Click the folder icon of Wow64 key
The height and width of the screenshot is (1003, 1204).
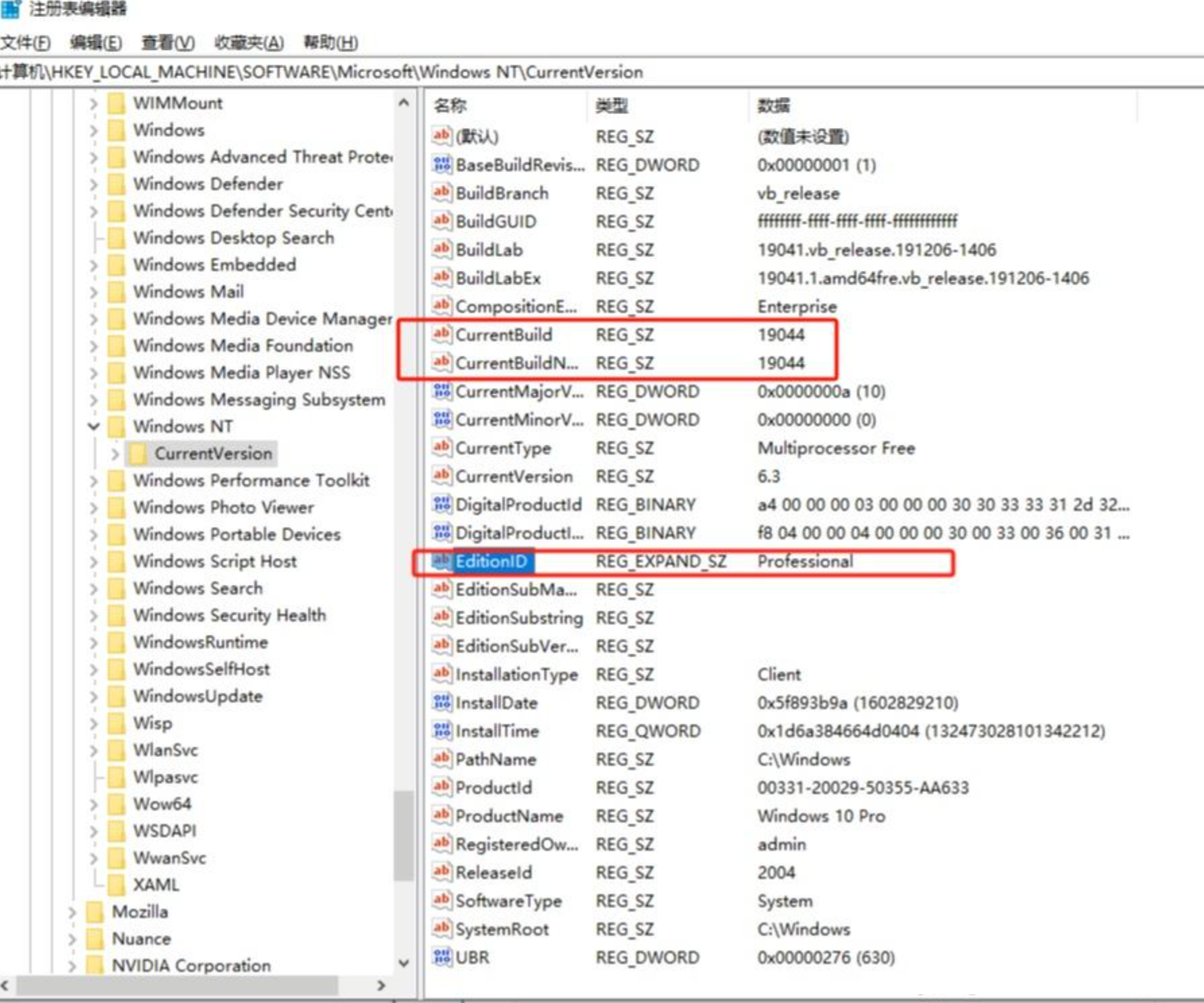tap(117, 803)
